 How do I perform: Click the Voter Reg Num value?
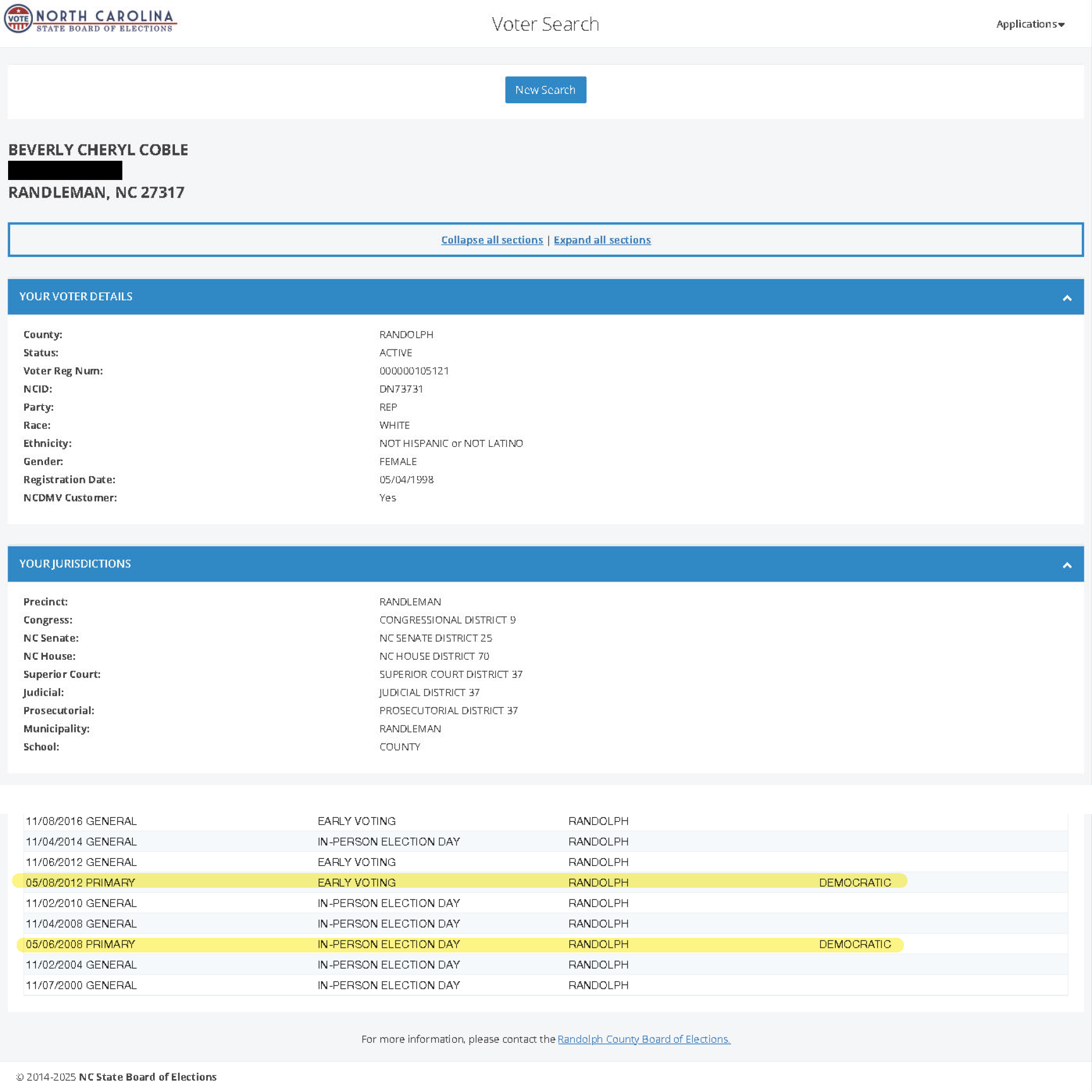(414, 371)
